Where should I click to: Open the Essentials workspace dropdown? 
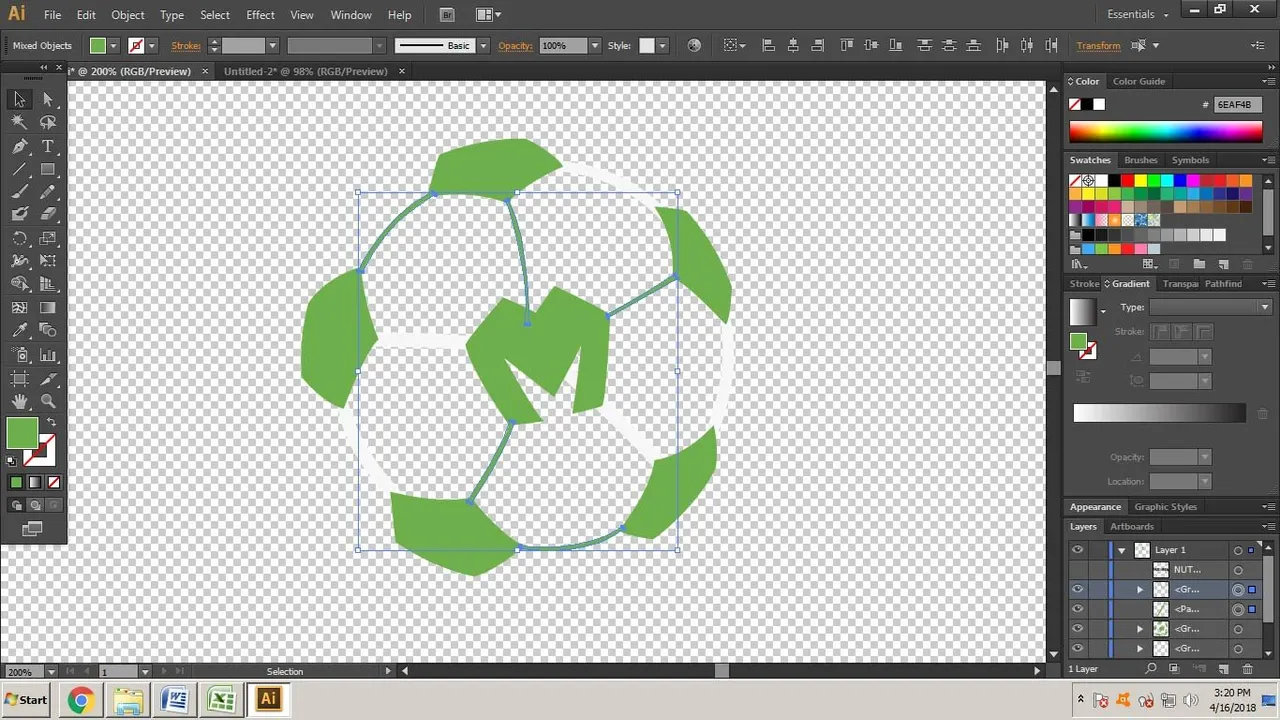[x=1138, y=14]
